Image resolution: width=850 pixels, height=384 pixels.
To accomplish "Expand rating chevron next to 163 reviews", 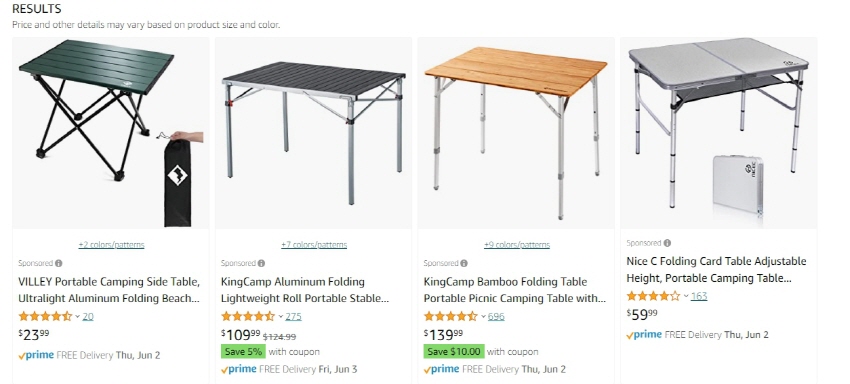I will (x=686, y=296).
